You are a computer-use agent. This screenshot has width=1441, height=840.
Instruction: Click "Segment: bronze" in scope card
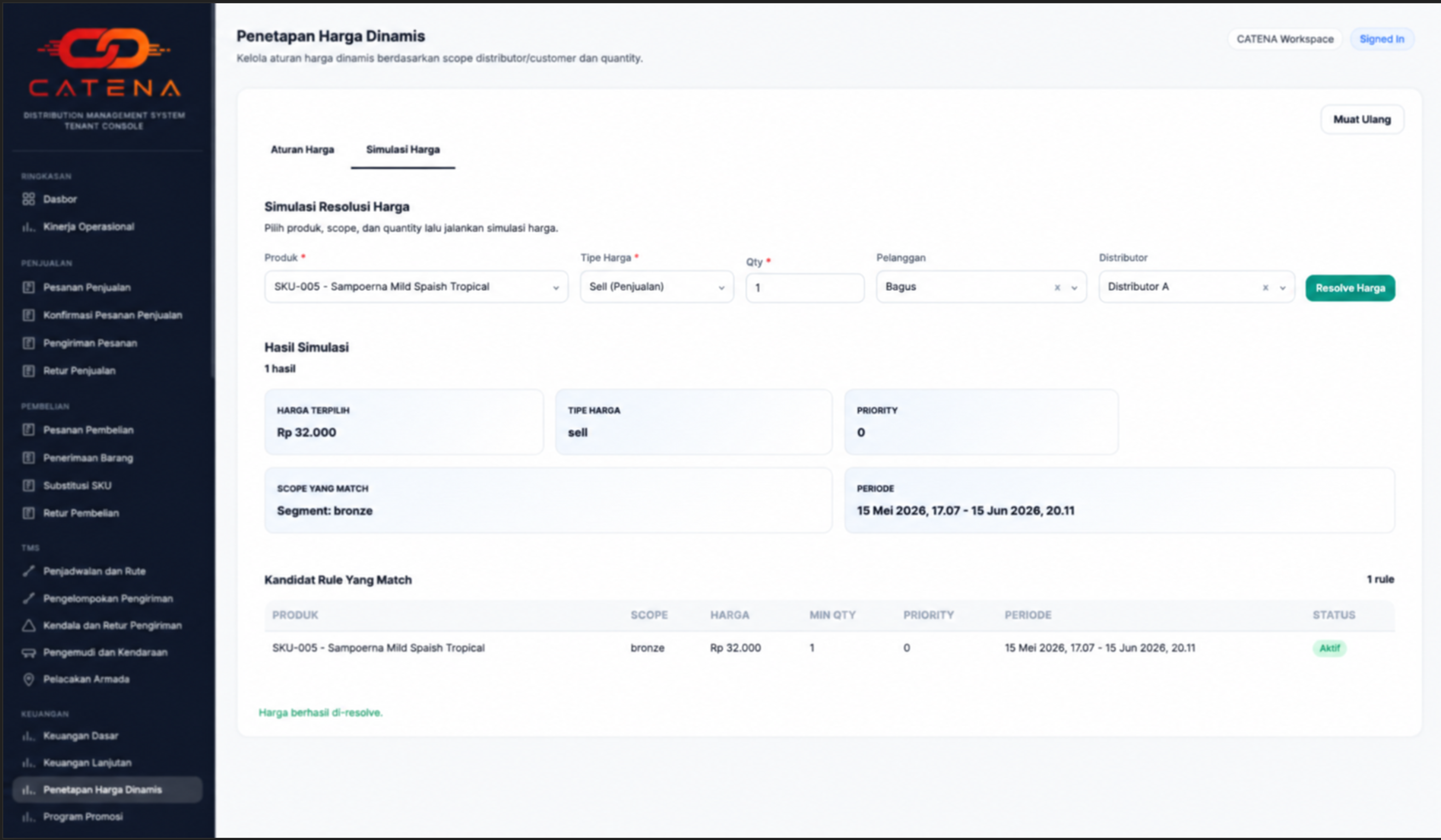(x=325, y=511)
